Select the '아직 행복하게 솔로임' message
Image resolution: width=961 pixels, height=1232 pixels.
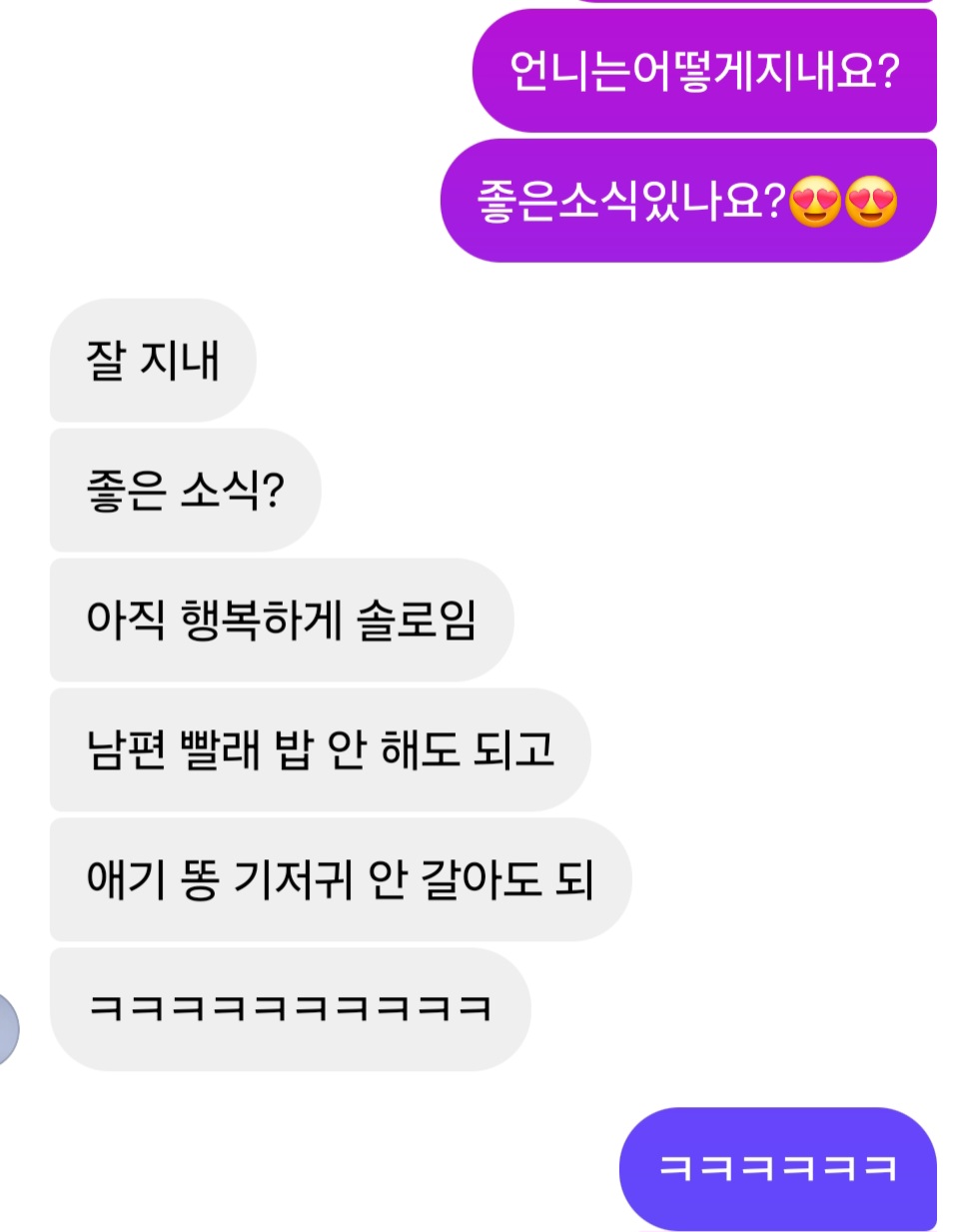(x=282, y=619)
